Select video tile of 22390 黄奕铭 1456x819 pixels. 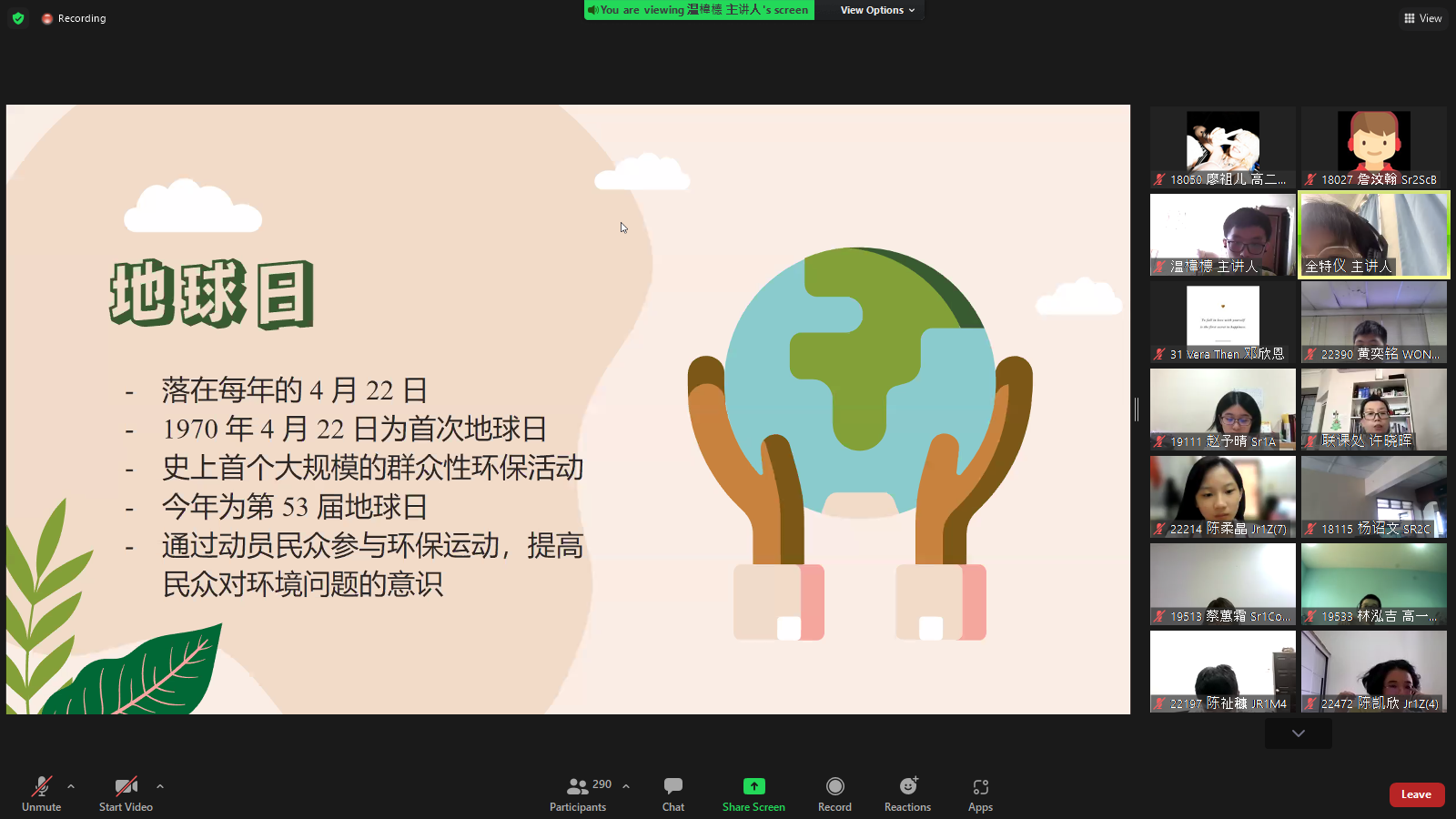tap(1374, 322)
